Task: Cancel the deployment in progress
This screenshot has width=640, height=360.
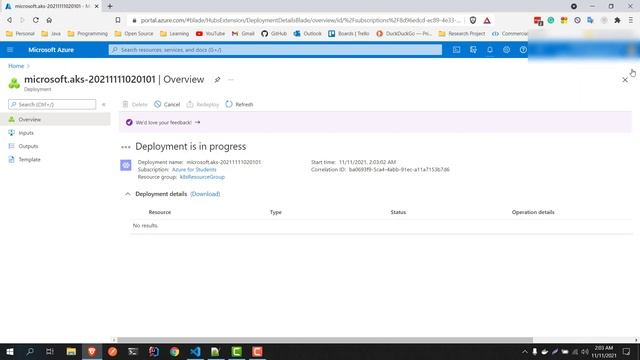Action: 167,104
